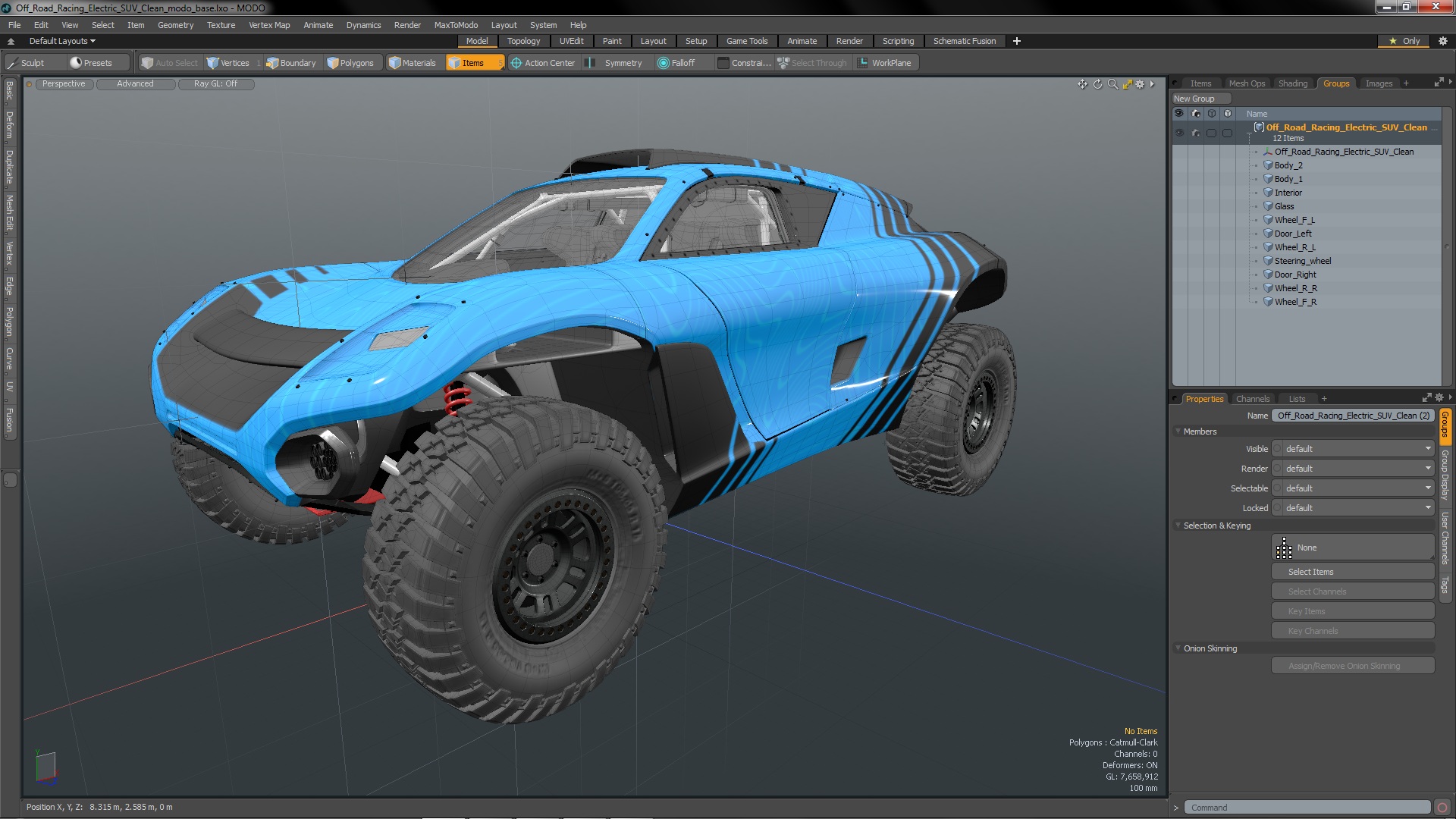This screenshot has height=819, width=1456.
Task: Open the Texture menu
Action: [221, 25]
